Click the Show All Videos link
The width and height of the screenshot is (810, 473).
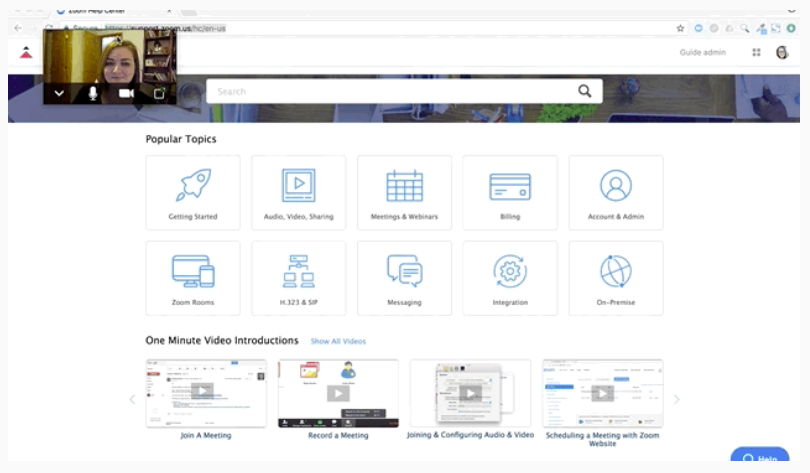point(338,341)
